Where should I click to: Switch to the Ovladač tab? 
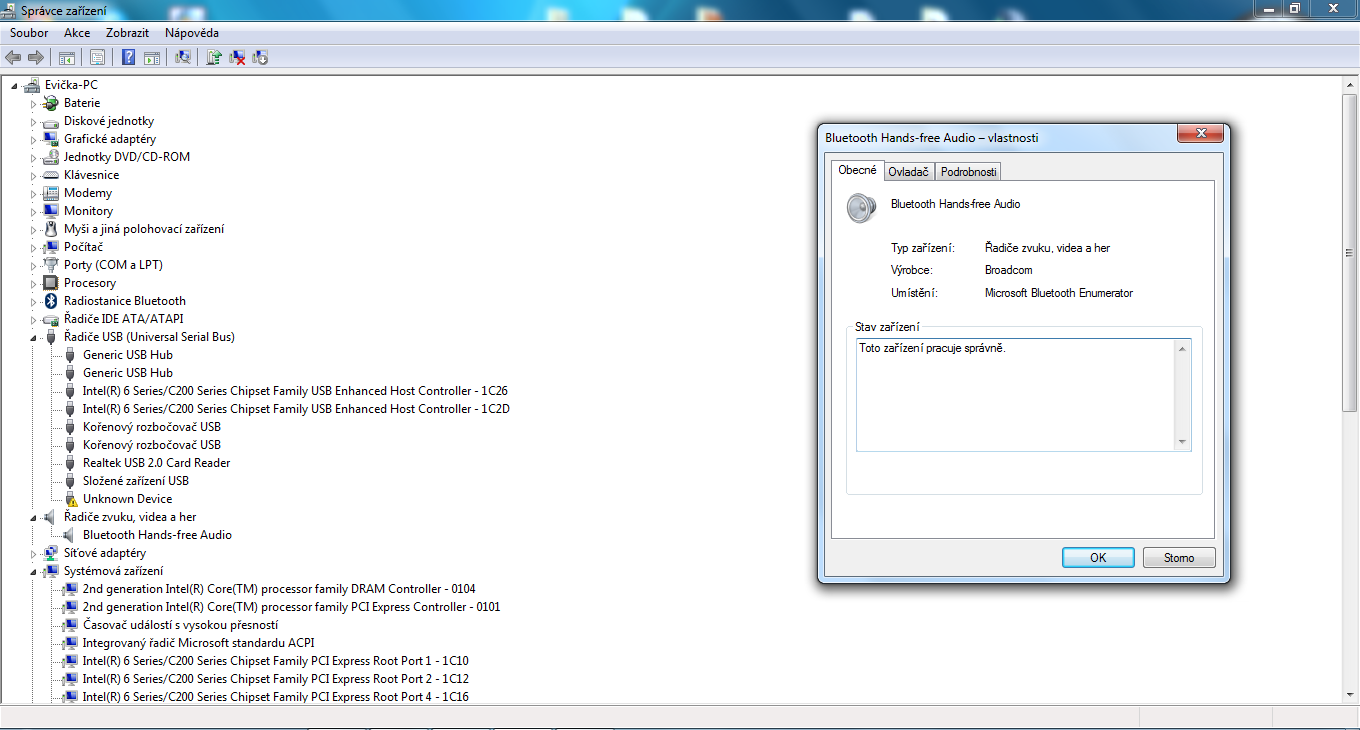pos(909,172)
